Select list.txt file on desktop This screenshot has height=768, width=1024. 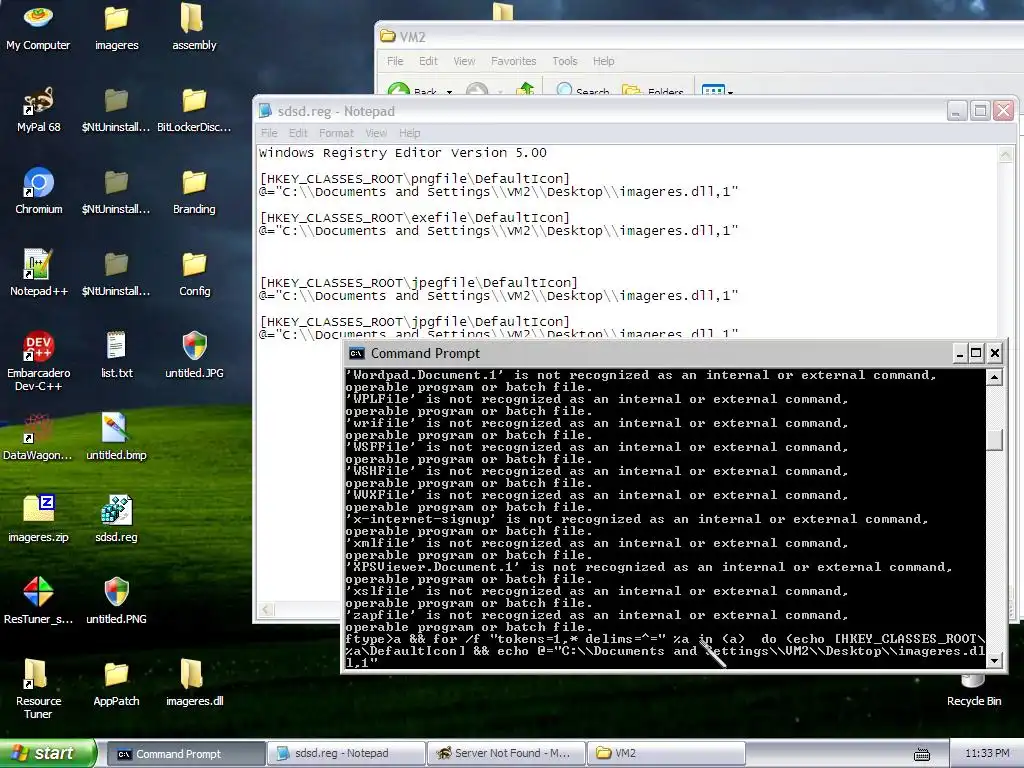click(x=116, y=355)
